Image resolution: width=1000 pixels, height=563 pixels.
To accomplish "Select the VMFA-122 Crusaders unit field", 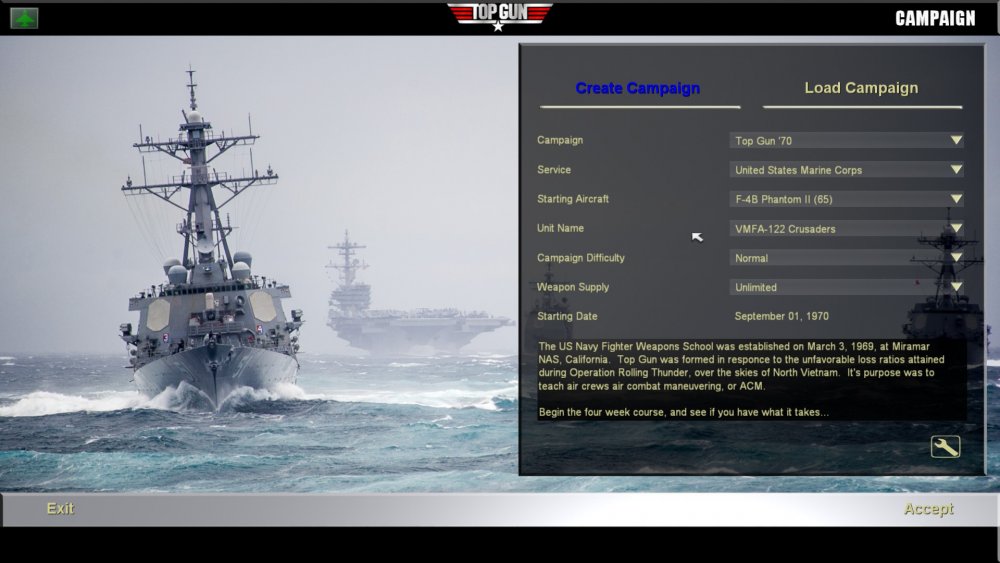I will 846,228.
